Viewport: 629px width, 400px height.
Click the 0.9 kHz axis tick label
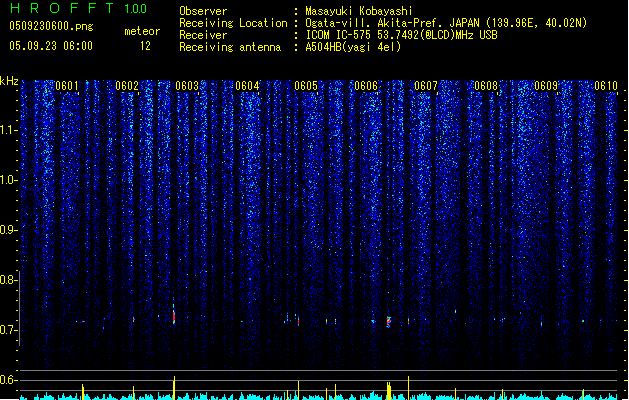[8, 230]
